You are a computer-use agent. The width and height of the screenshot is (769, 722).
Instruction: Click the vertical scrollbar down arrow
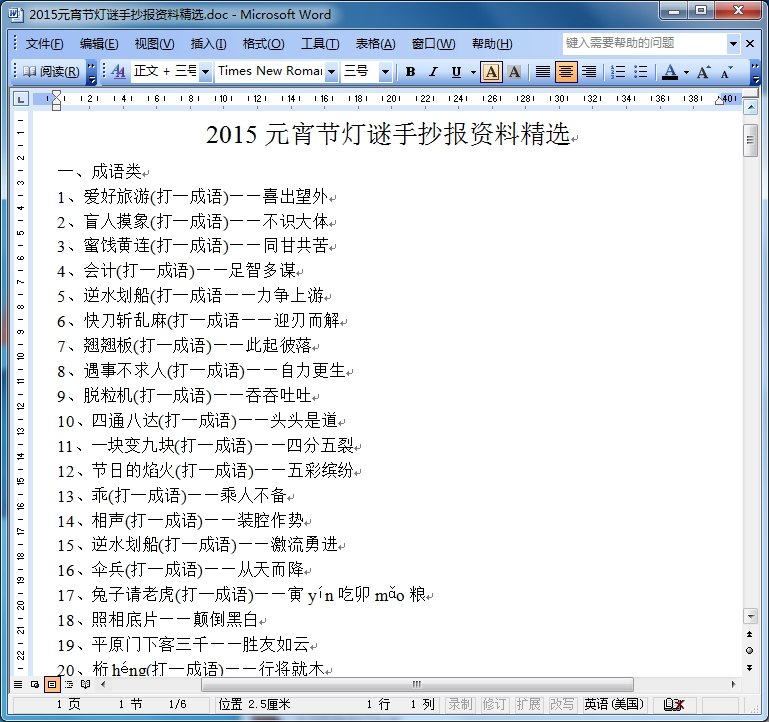[750, 615]
